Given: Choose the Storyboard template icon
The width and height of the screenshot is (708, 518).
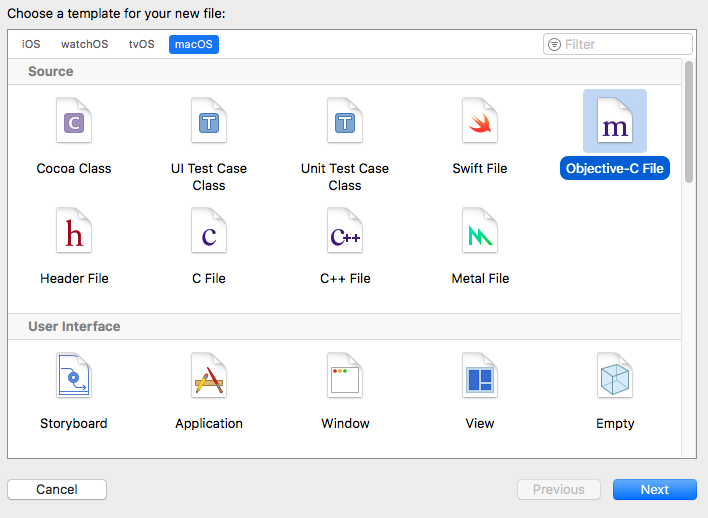Looking at the screenshot, I should pos(74,375).
